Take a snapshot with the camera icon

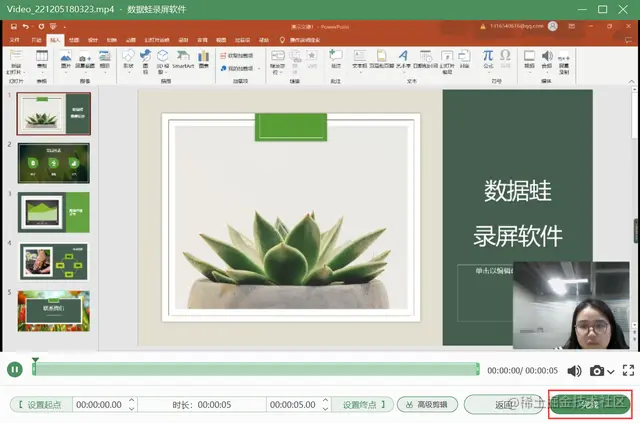click(x=597, y=371)
